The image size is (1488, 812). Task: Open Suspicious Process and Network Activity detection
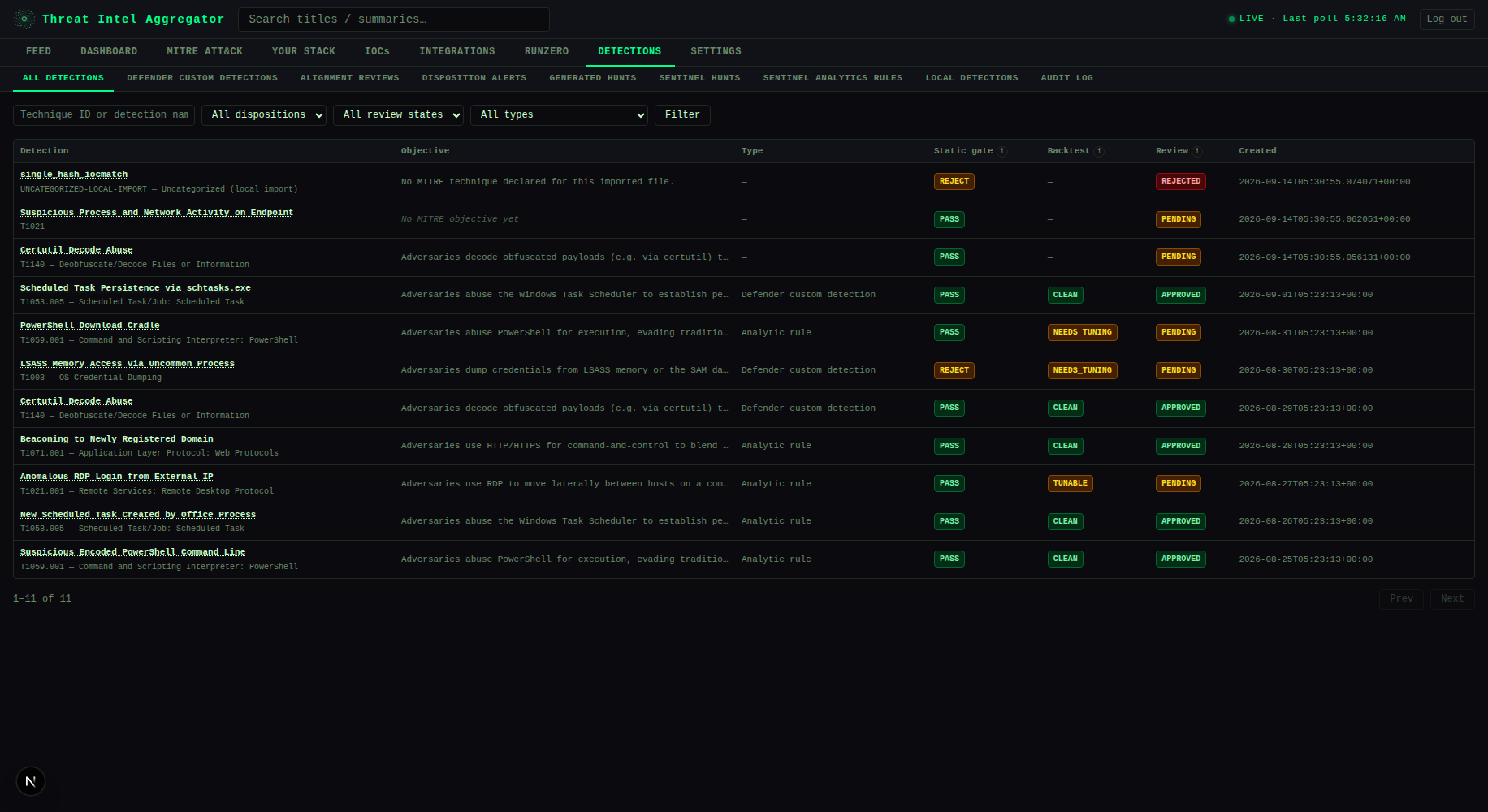(x=157, y=213)
